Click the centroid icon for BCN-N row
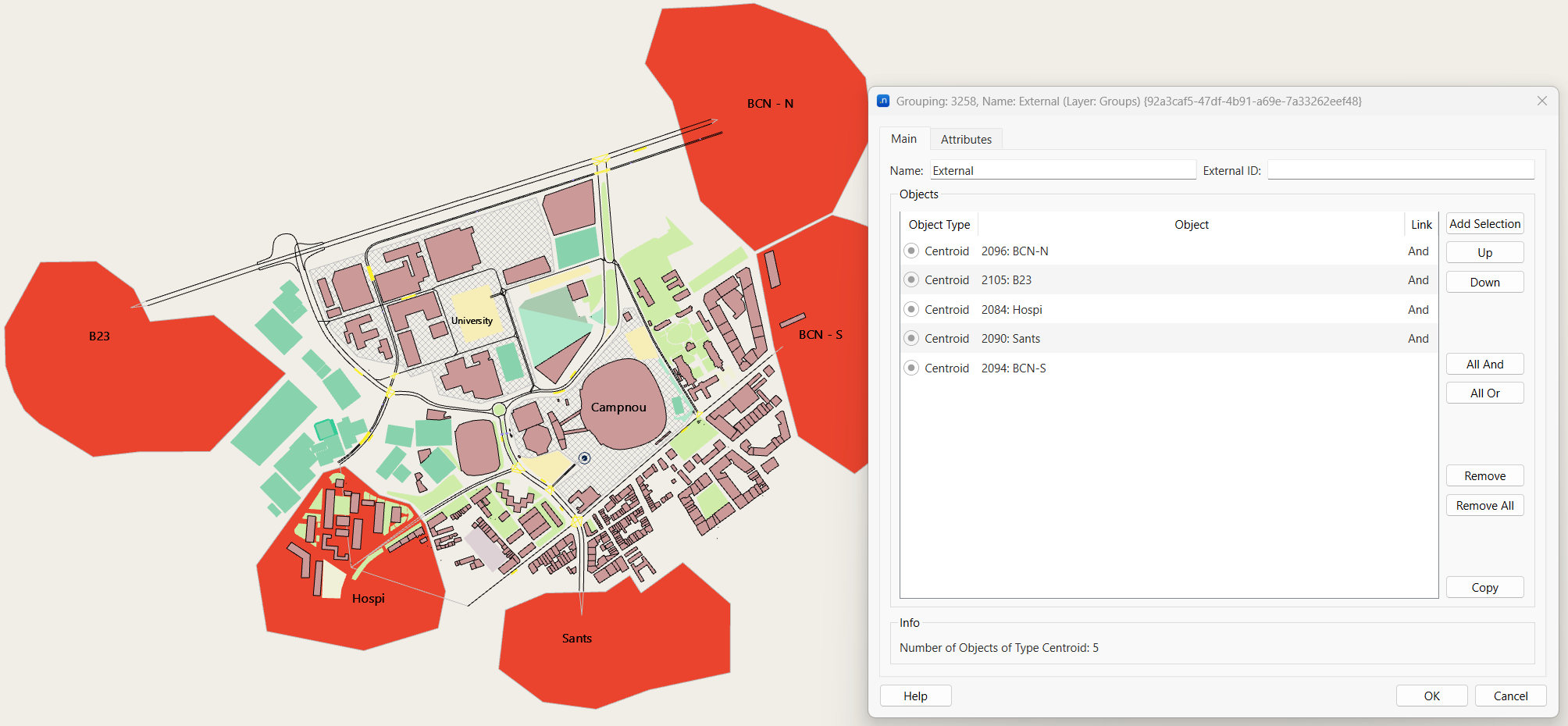This screenshot has height=726, width=1568. 911,251
